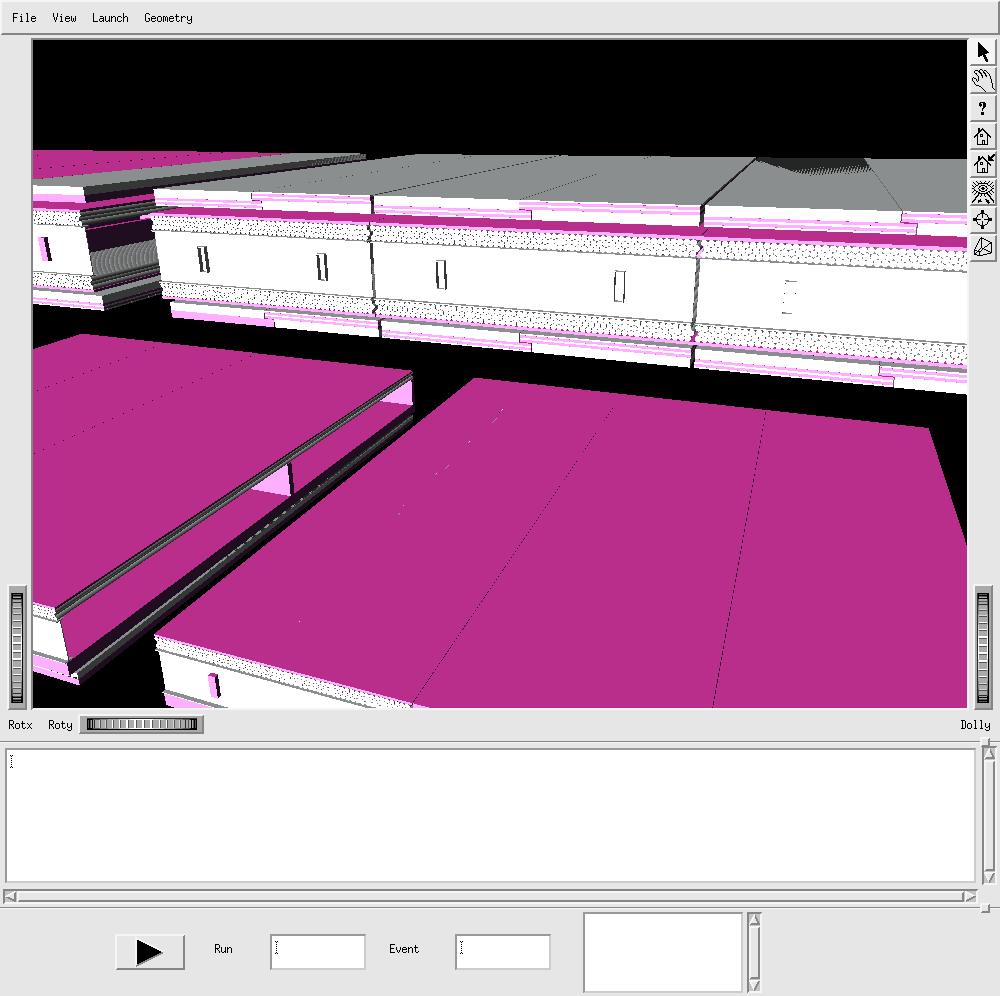The height and width of the screenshot is (996, 1000).
Task: Select the pick arrow tool
Action: pyautogui.click(x=983, y=53)
